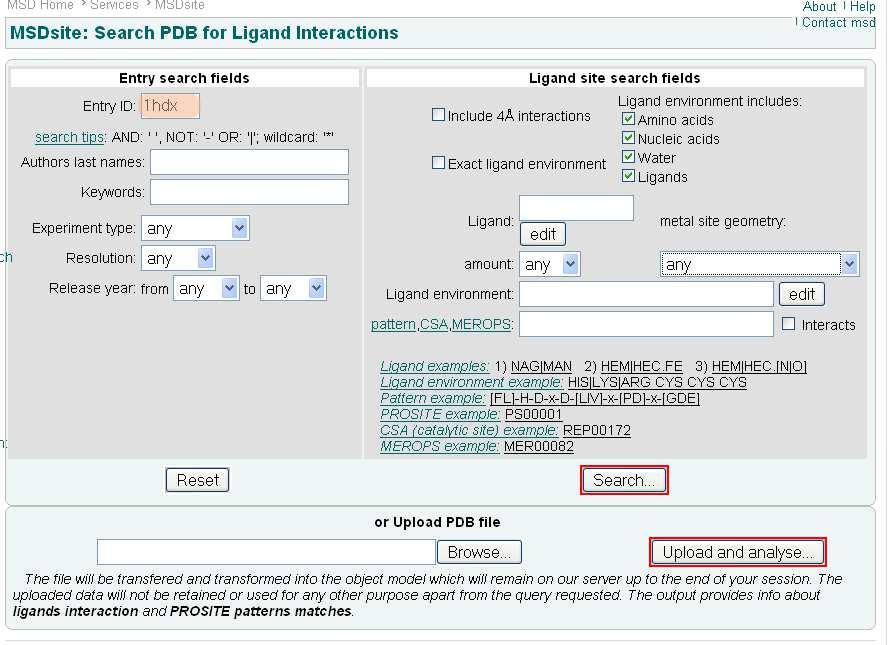Click the Search button

point(624,480)
